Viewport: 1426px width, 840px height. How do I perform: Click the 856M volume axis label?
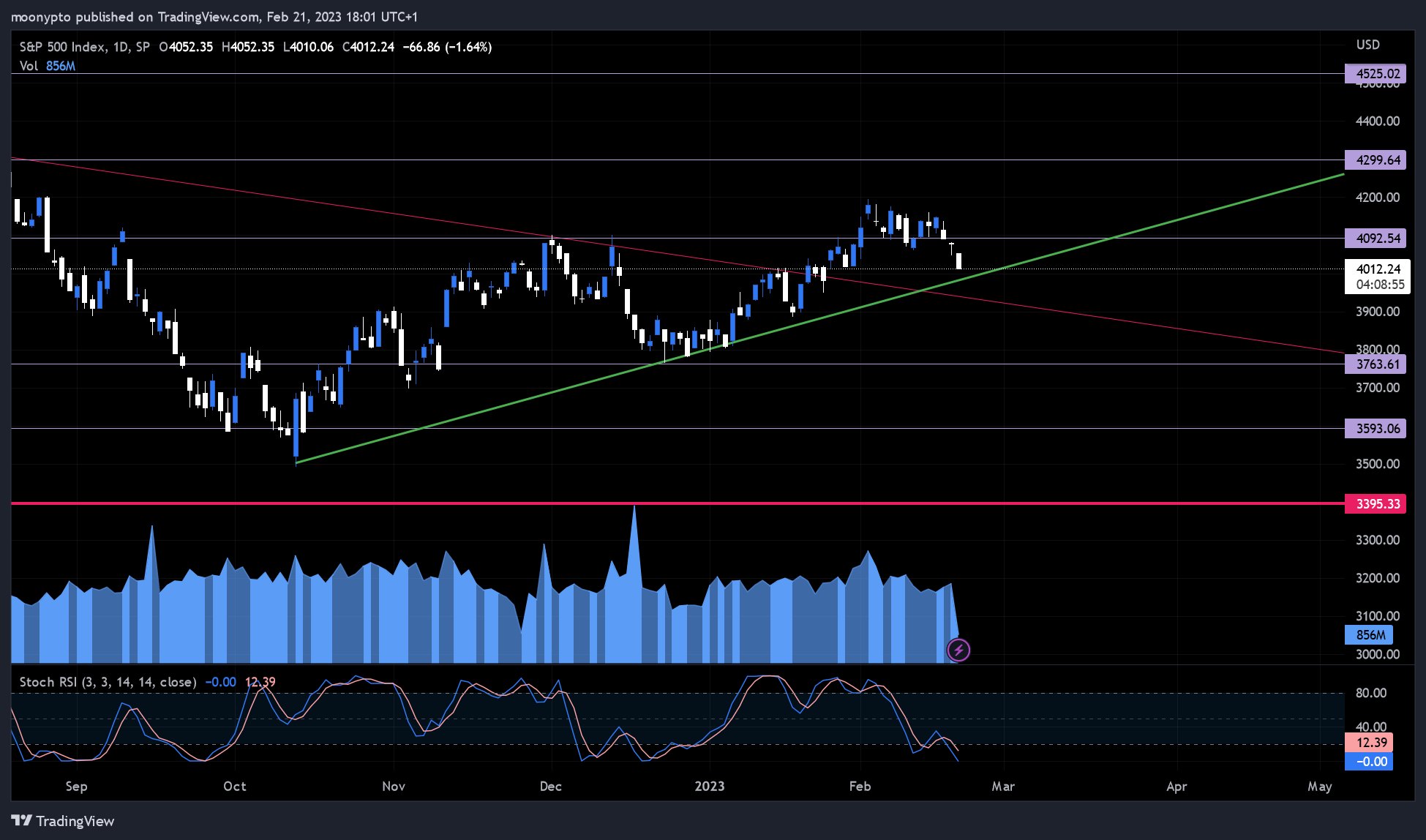pos(1369,635)
